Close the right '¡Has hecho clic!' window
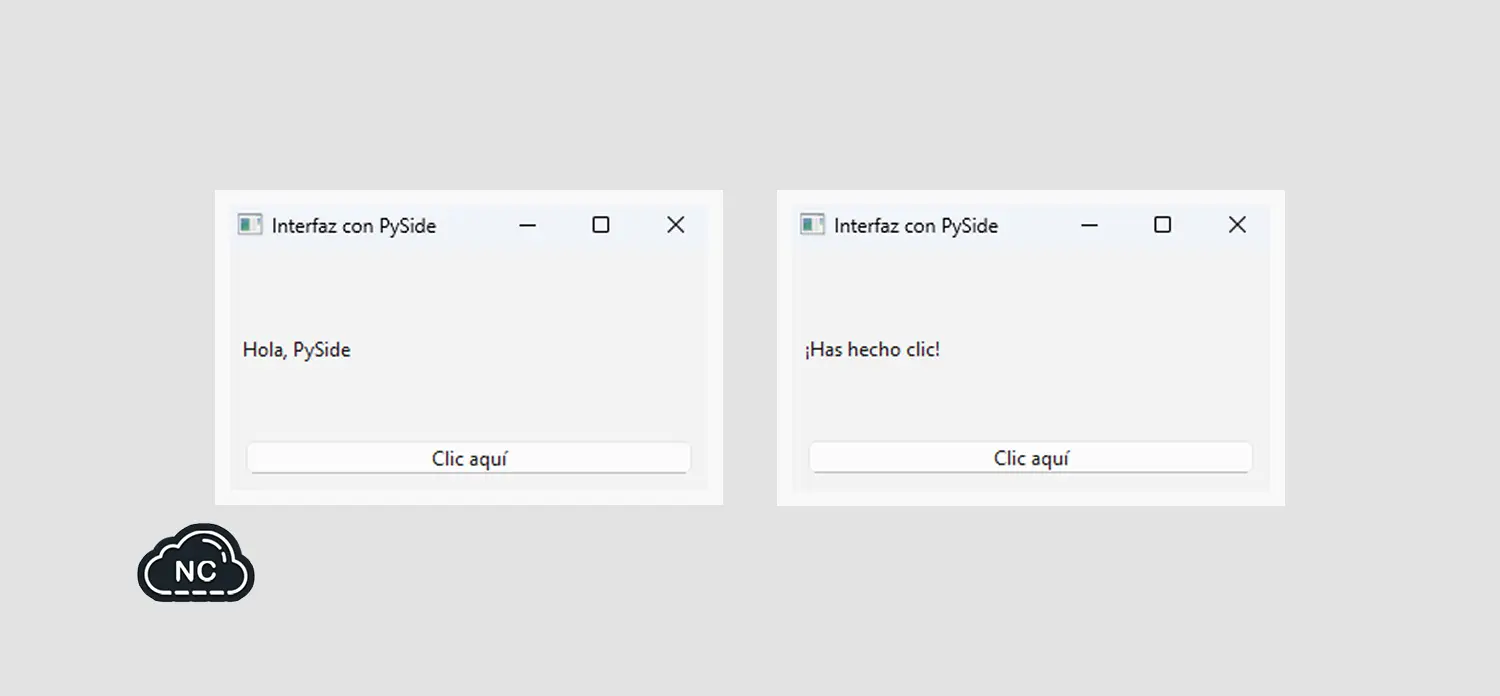 click(x=1238, y=225)
